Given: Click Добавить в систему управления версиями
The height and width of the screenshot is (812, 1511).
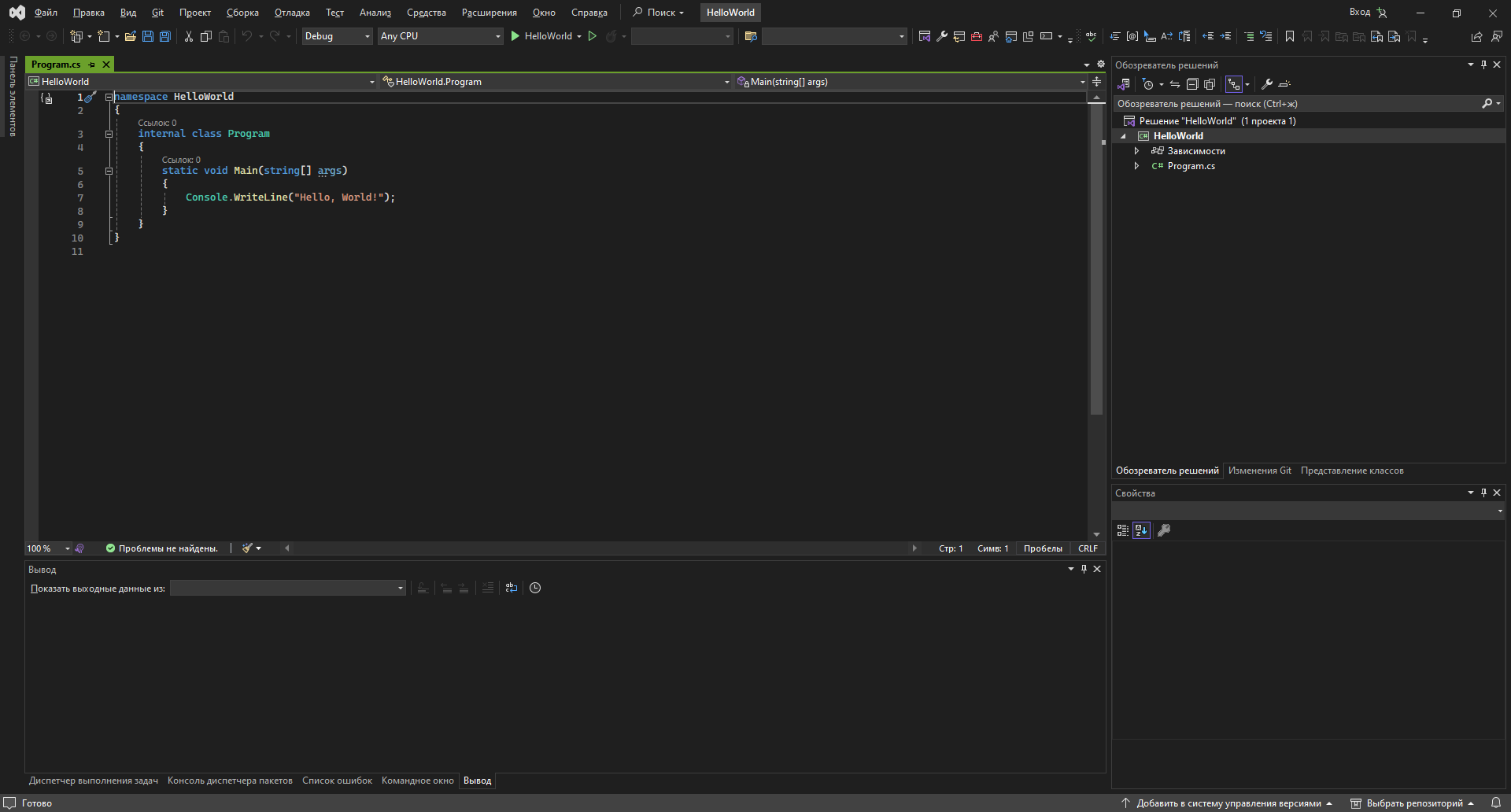Looking at the screenshot, I should (x=1228, y=803).
